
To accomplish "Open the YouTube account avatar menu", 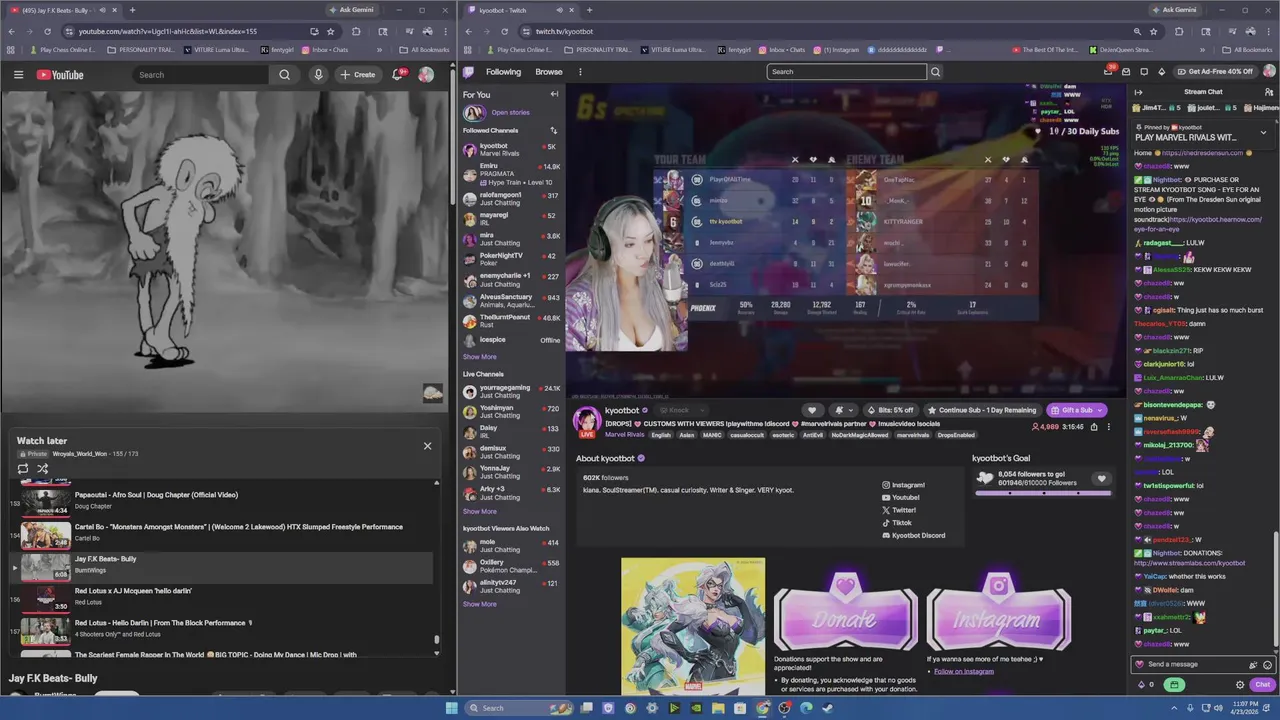I will [426, 75].
